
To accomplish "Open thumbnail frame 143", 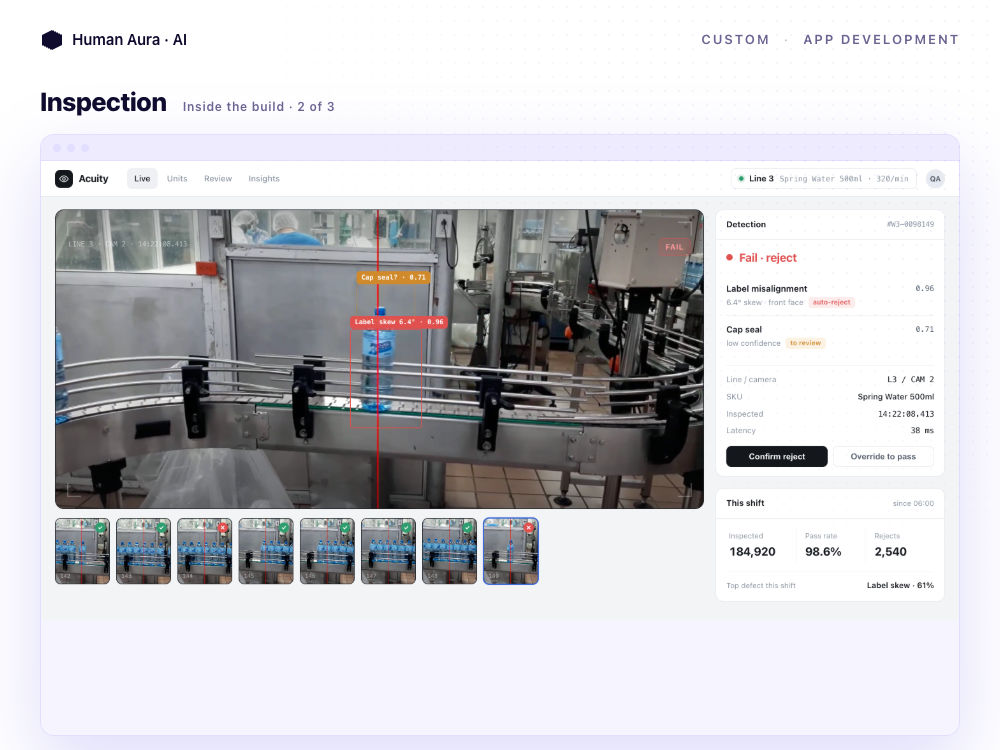I will pyautogui.click(x=143, y=551).
